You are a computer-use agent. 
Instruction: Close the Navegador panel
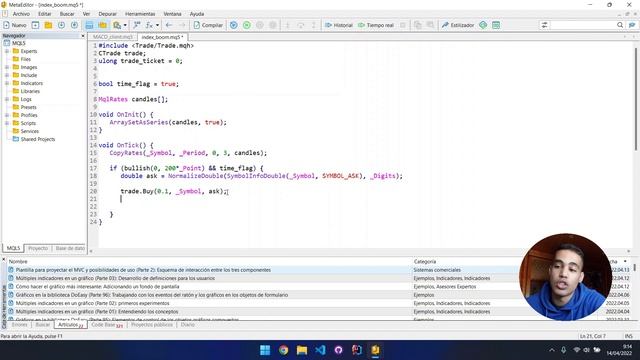pyautogui.click(x=83, y=36)
